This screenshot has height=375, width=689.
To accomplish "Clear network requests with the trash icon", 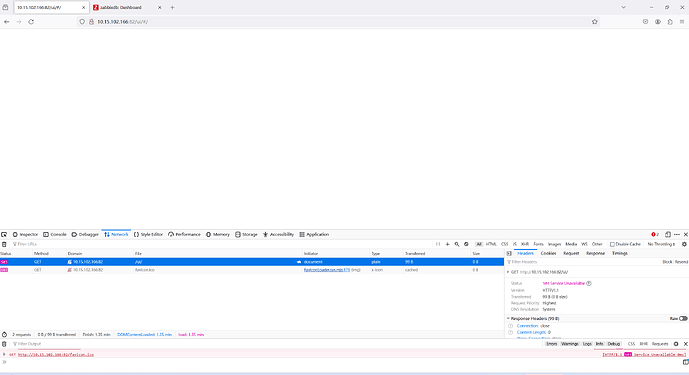I will [4, 244].
